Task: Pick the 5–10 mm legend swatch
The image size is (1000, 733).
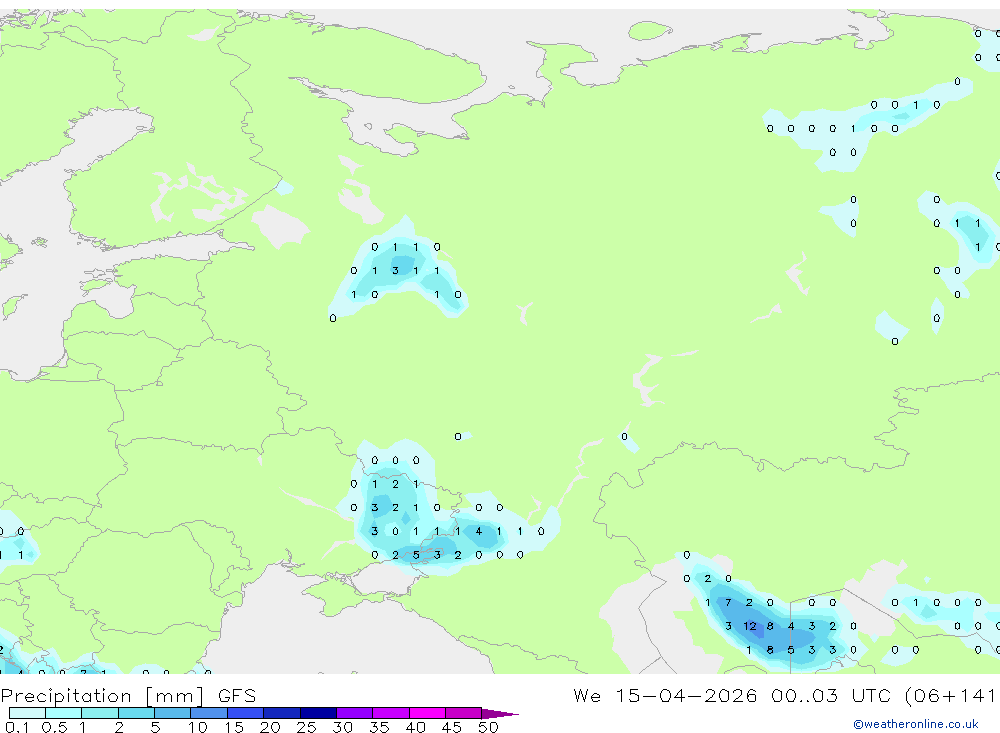Action: (173, 713)
